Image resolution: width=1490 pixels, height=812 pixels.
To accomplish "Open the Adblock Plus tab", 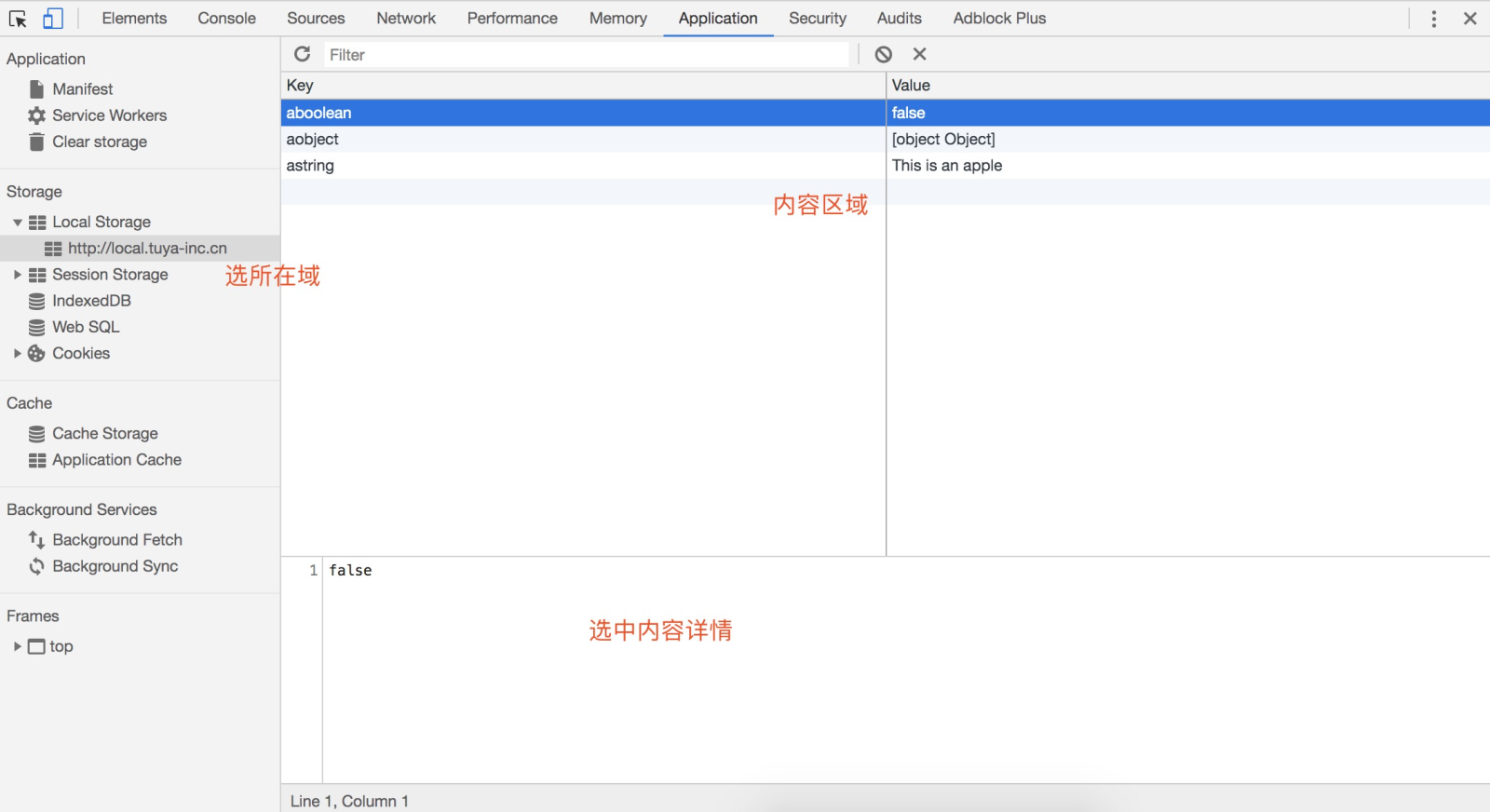I will click(x=999, y=19).
